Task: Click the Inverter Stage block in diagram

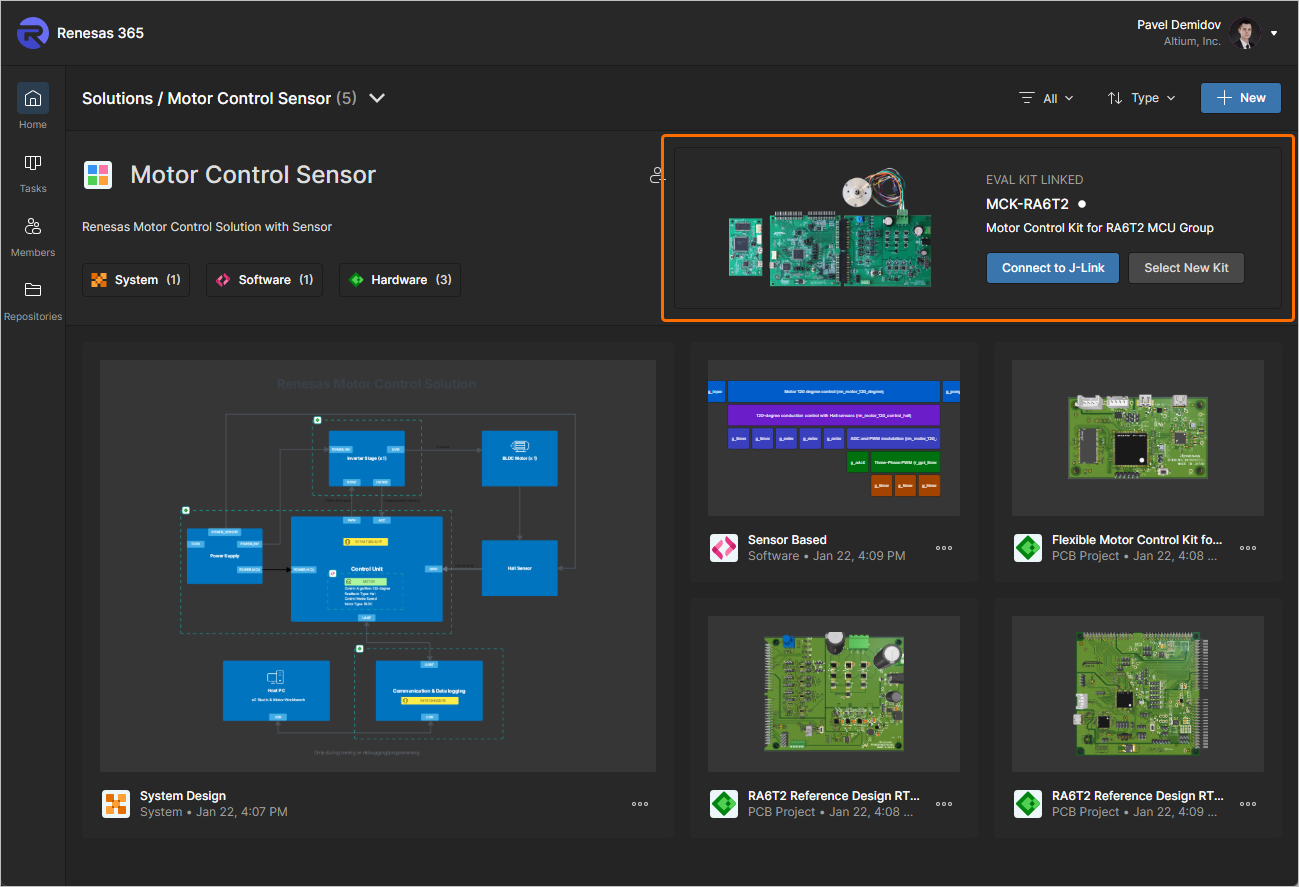Action: coord(367,458)
